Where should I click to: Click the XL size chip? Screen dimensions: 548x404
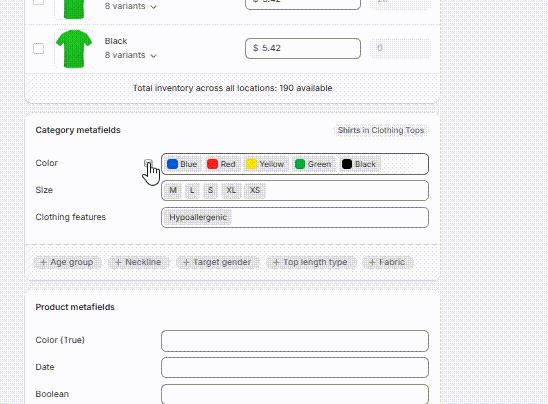(231, 190)
